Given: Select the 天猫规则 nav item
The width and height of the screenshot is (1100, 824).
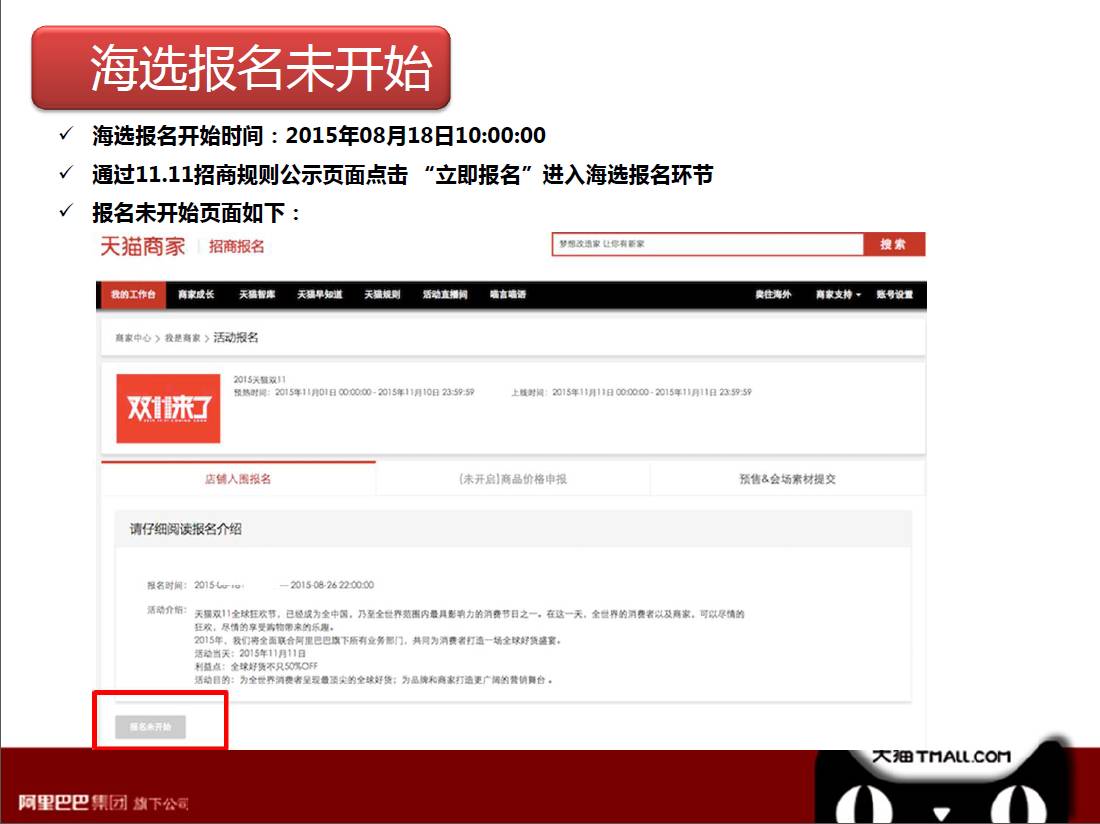Looking at the screenshot, I should coord(382,295).
